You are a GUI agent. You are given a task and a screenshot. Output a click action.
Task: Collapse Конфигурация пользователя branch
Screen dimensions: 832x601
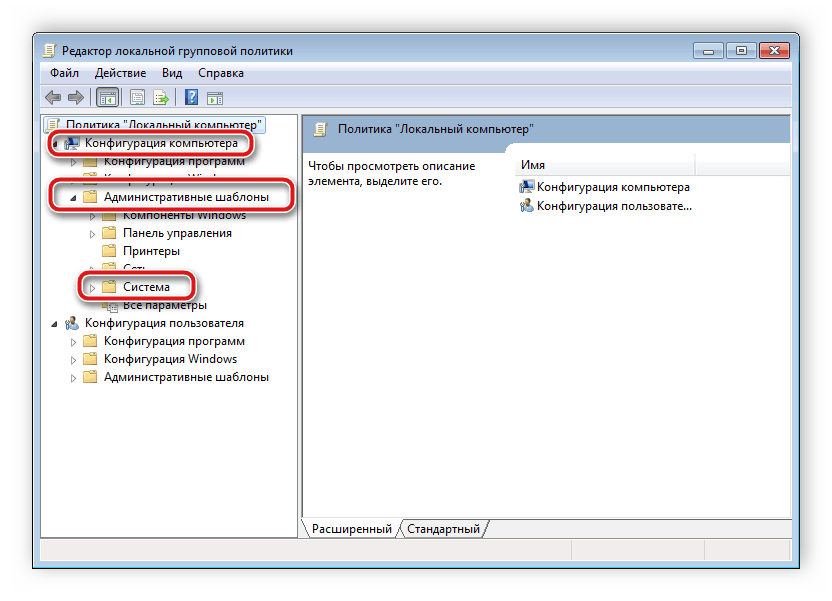pos(56,323)
